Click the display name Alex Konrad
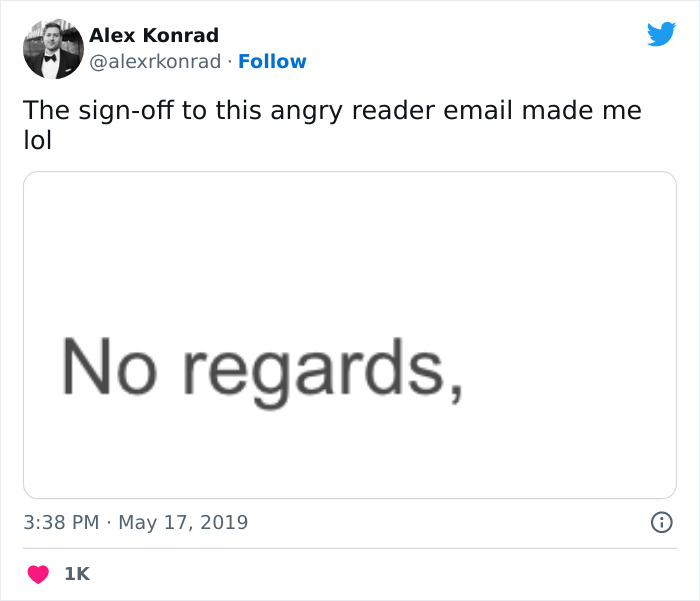This screenshot has width=700, height=601. pyautogui.click(x=154, y=36)
